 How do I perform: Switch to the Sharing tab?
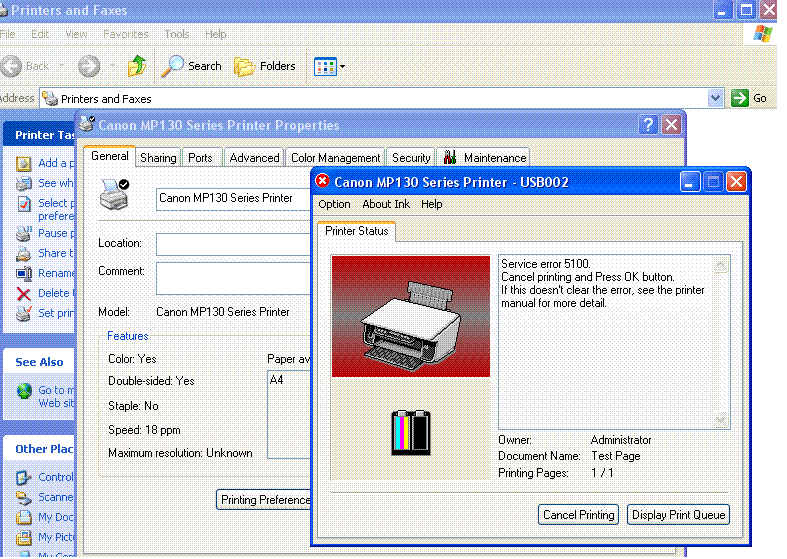[x=158, y=158]
